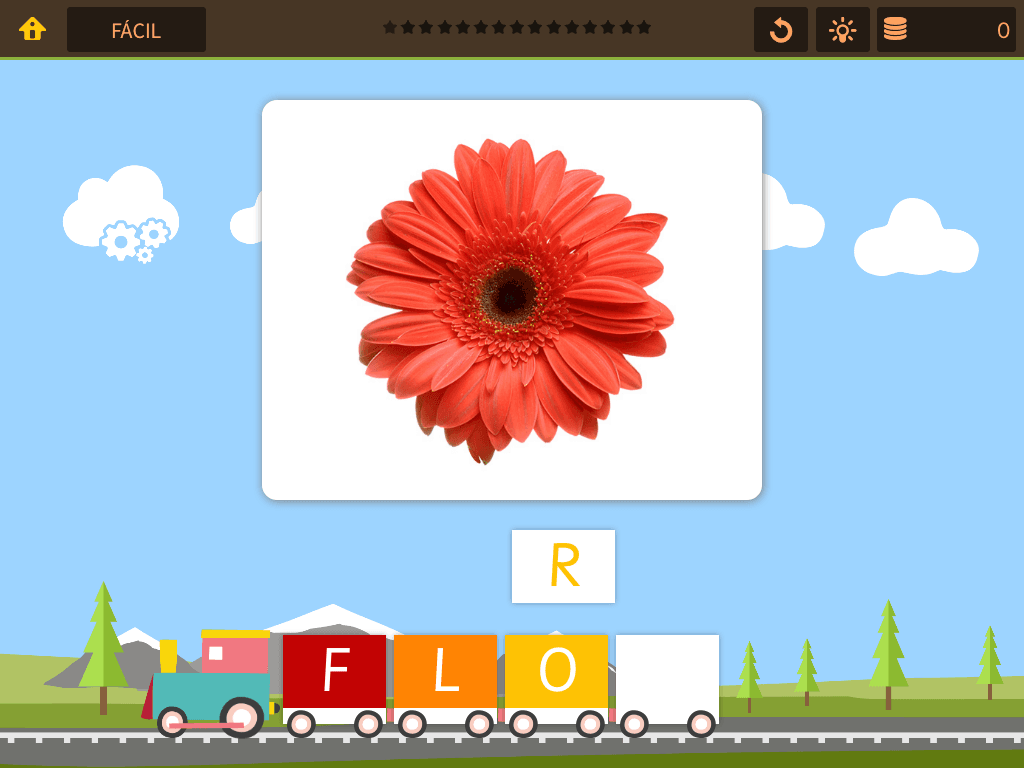Open settings gears in the cloud
Screen dimensions: 1024x768
(133, 240)
